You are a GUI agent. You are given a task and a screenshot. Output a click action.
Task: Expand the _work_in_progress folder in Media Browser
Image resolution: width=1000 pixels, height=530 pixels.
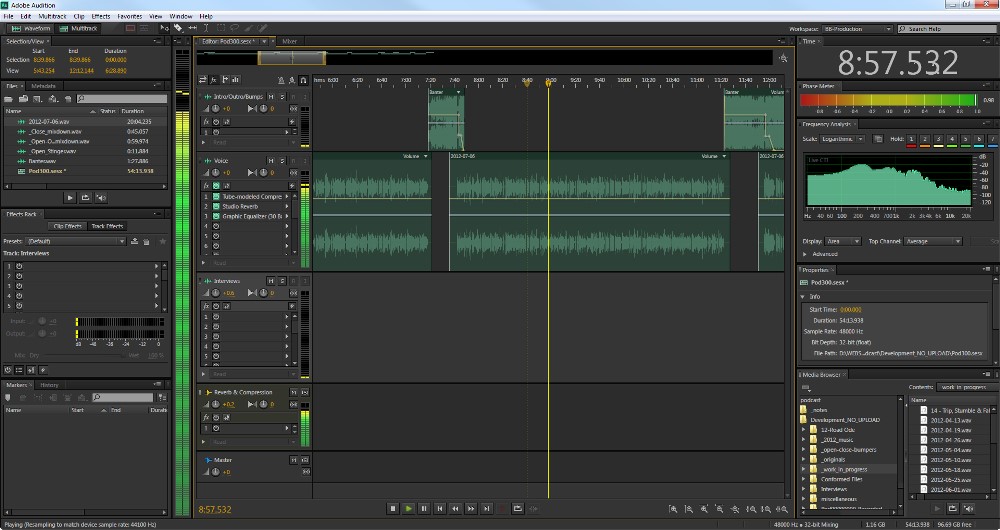804,469
